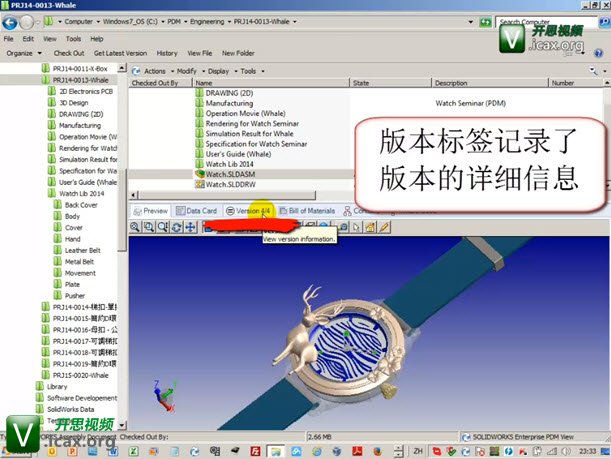Open Outlook from the taskbar

pyautogui.click(x=52, y=451)
